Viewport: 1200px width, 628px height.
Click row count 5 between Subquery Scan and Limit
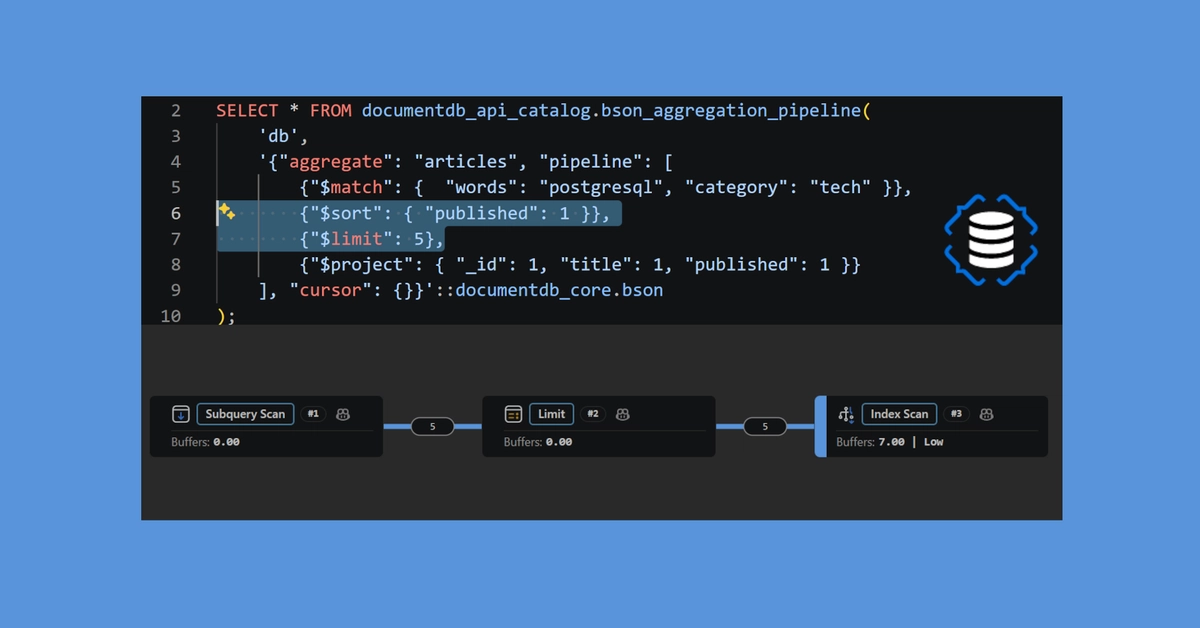432,427
